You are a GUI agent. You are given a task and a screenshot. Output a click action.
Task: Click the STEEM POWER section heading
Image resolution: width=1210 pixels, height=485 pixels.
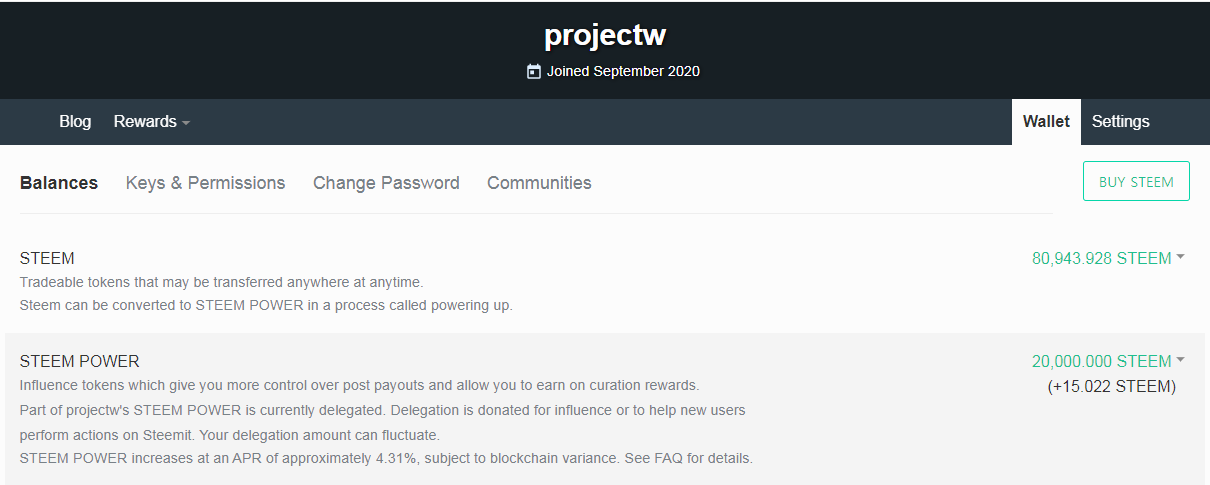(80, 362)
